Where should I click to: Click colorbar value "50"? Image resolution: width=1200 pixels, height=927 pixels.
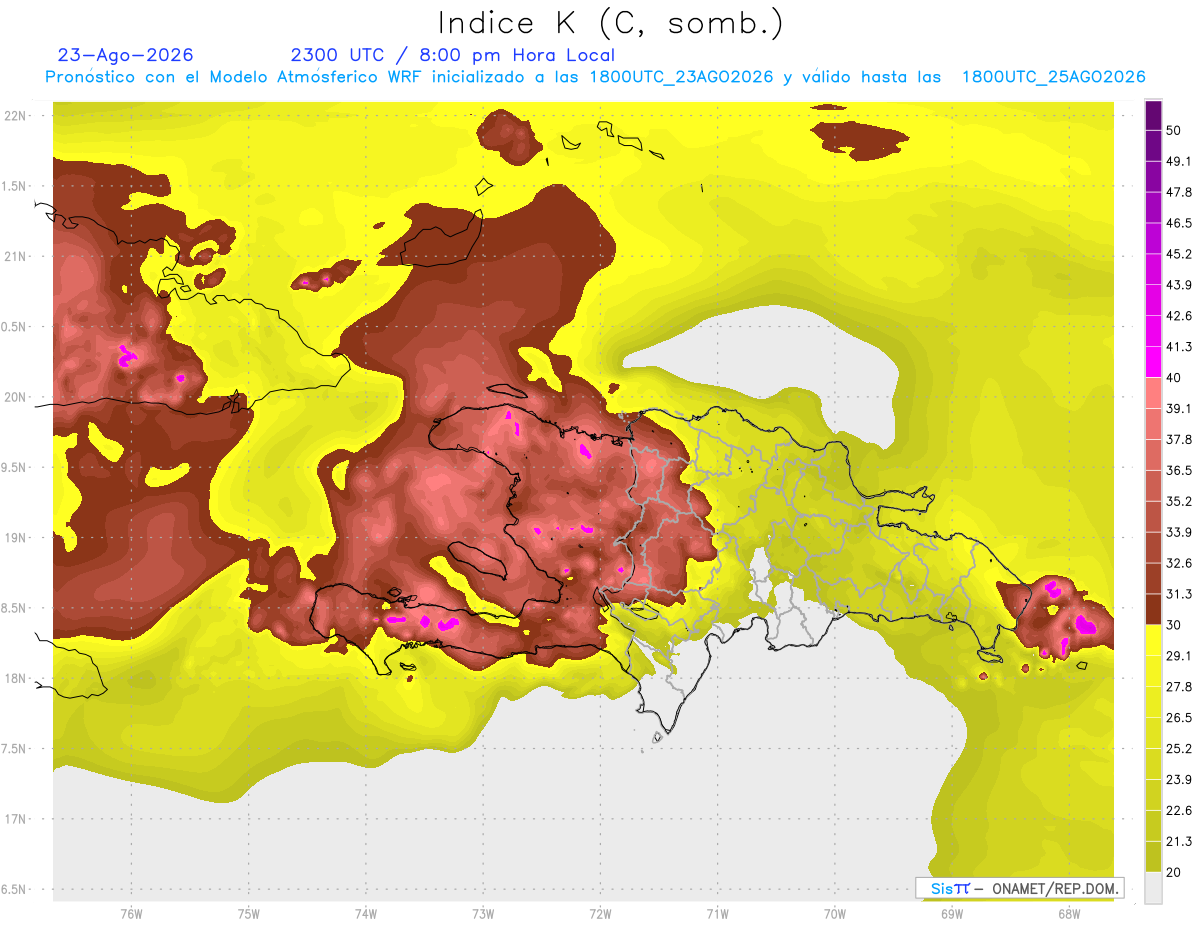[1175, 130]
